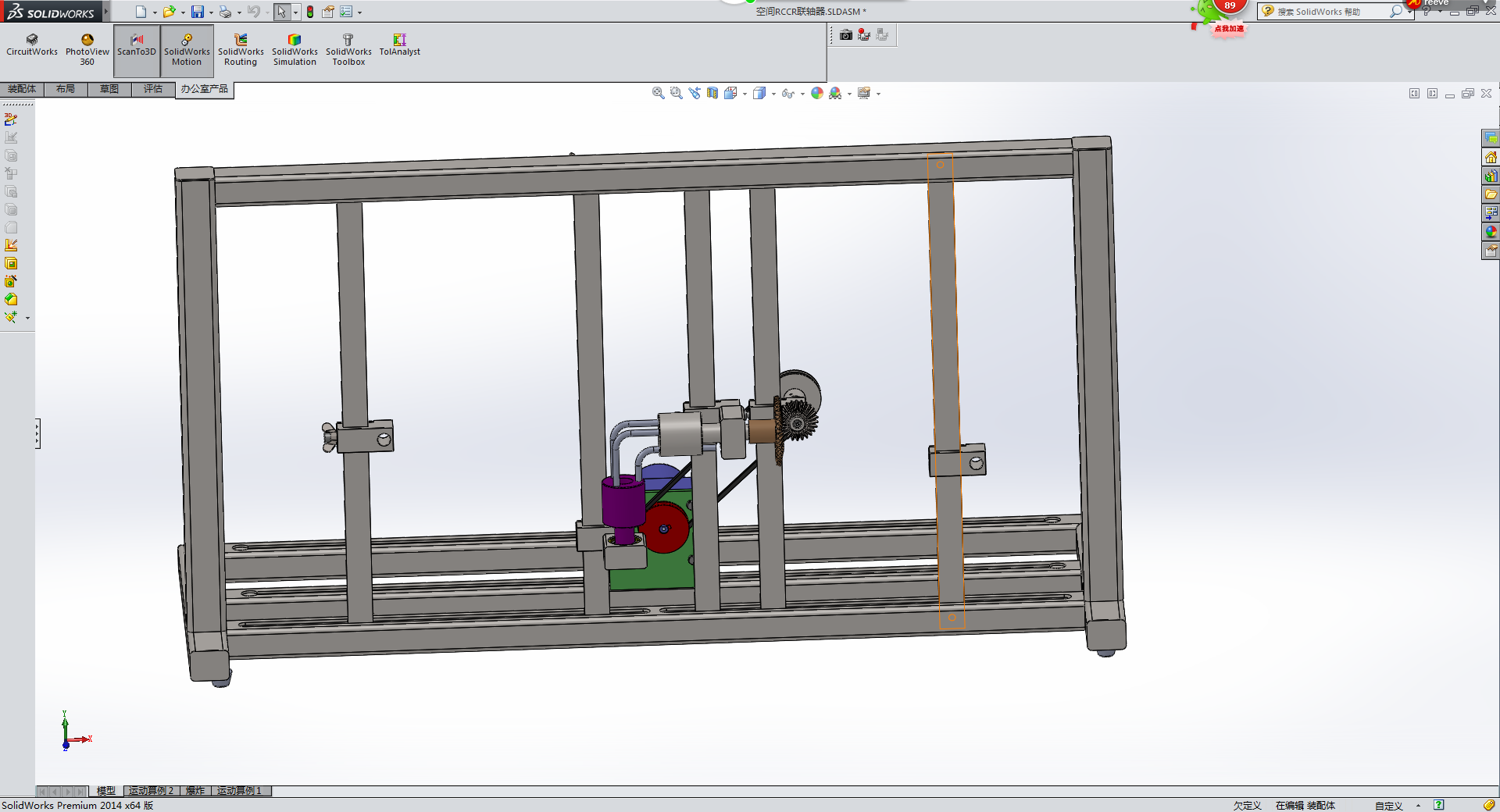The width and height of the screenshot is (1500, 812).
Task: Click the screen capture camera icon
Action: [845, 35]
